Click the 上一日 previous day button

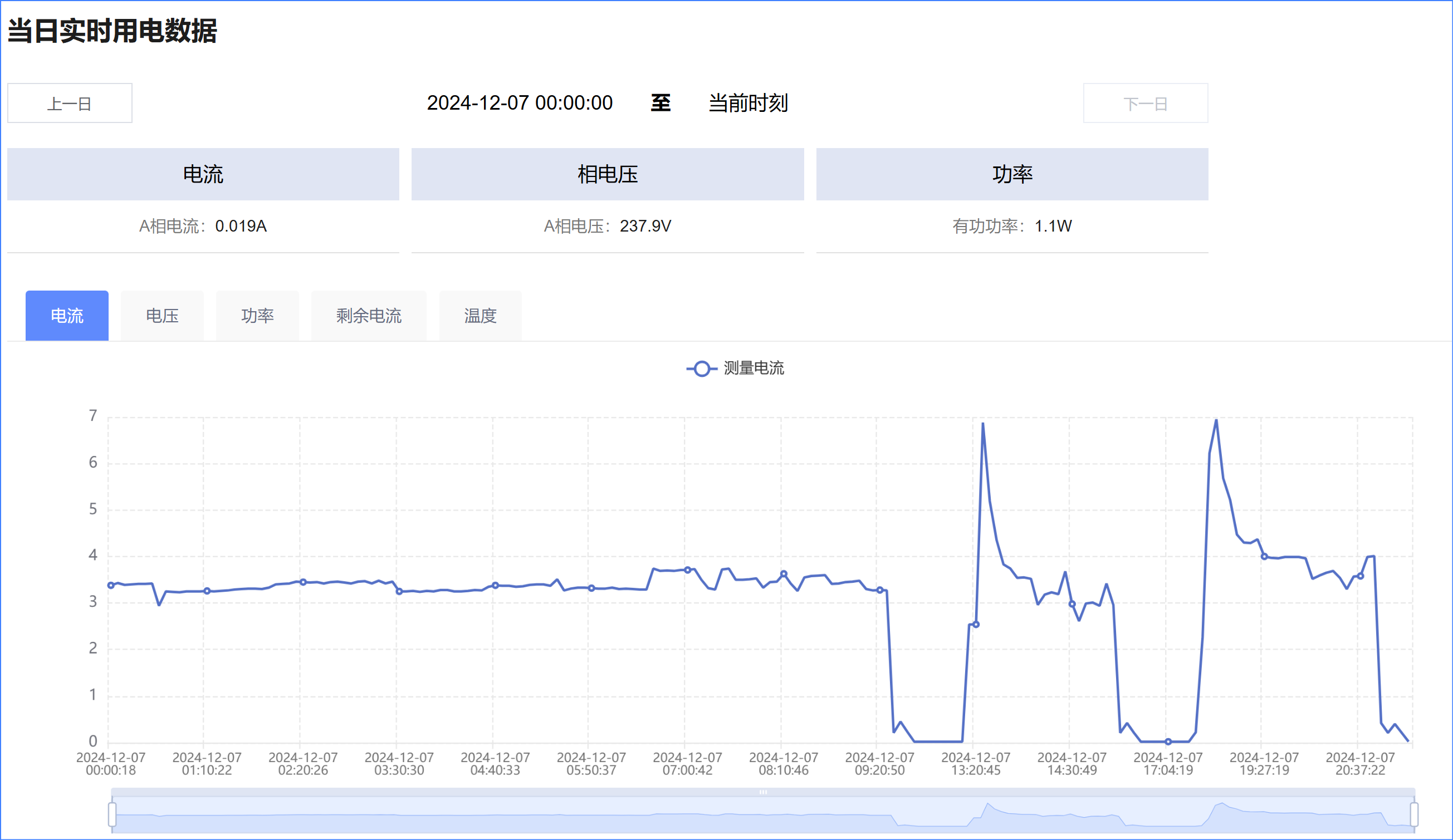pos(70,103)
